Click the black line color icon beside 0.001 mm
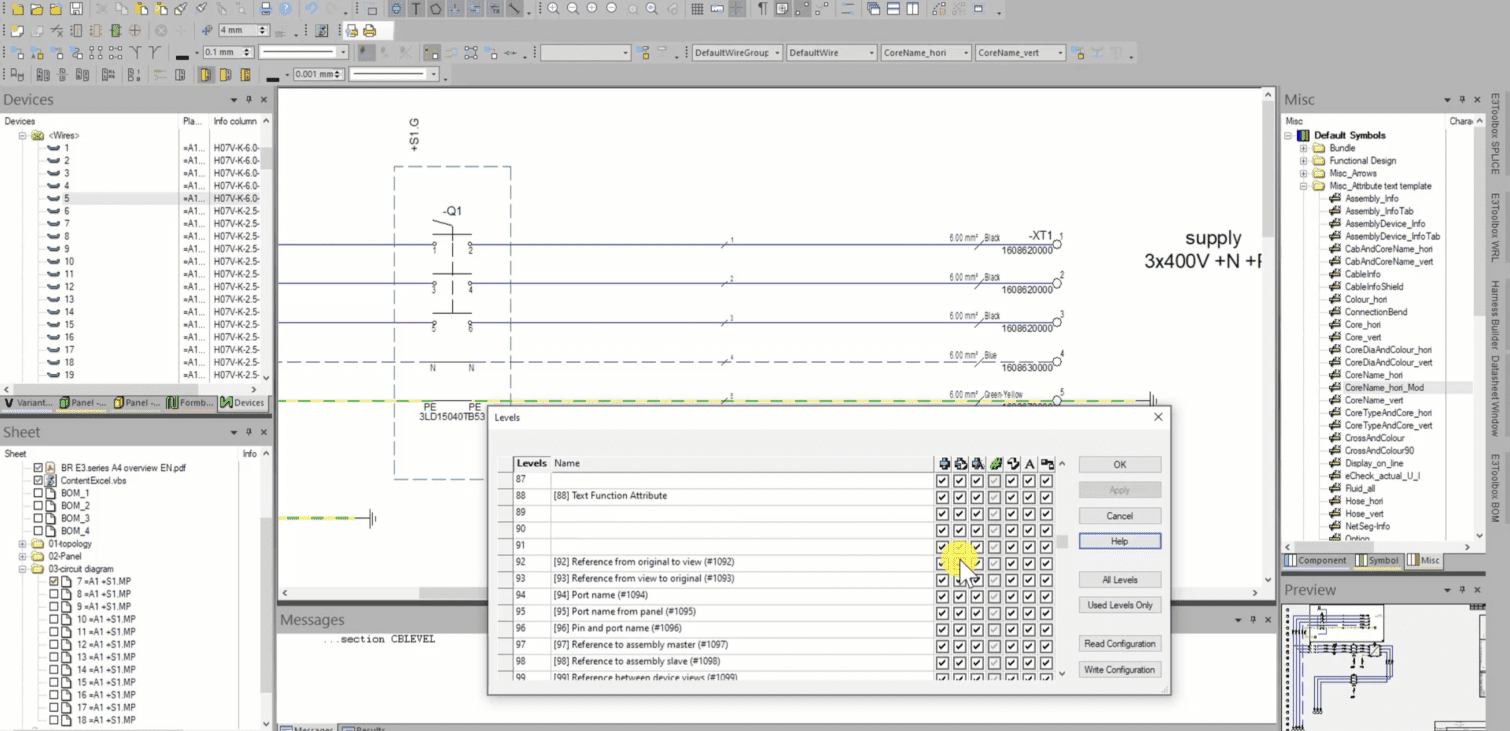 (272, 78)
